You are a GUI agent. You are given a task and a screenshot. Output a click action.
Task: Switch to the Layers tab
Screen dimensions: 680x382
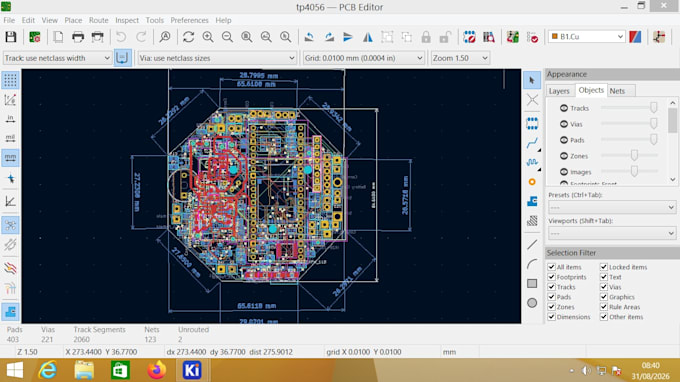(559, 91)
